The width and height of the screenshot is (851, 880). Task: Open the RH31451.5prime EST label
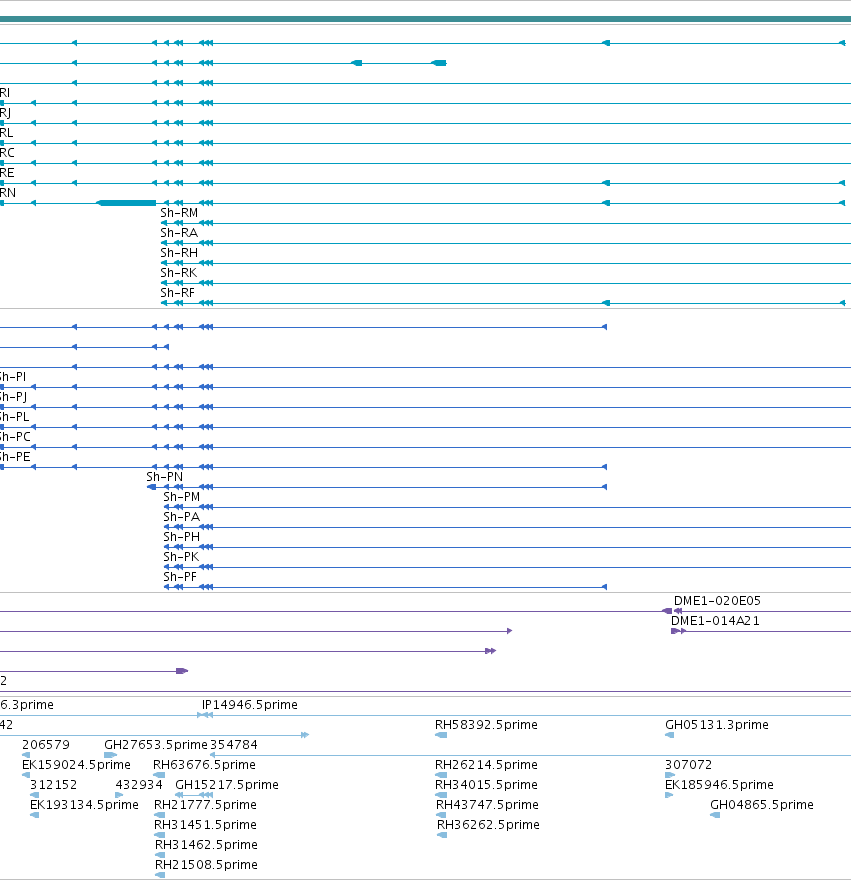(x=205, y=824)
